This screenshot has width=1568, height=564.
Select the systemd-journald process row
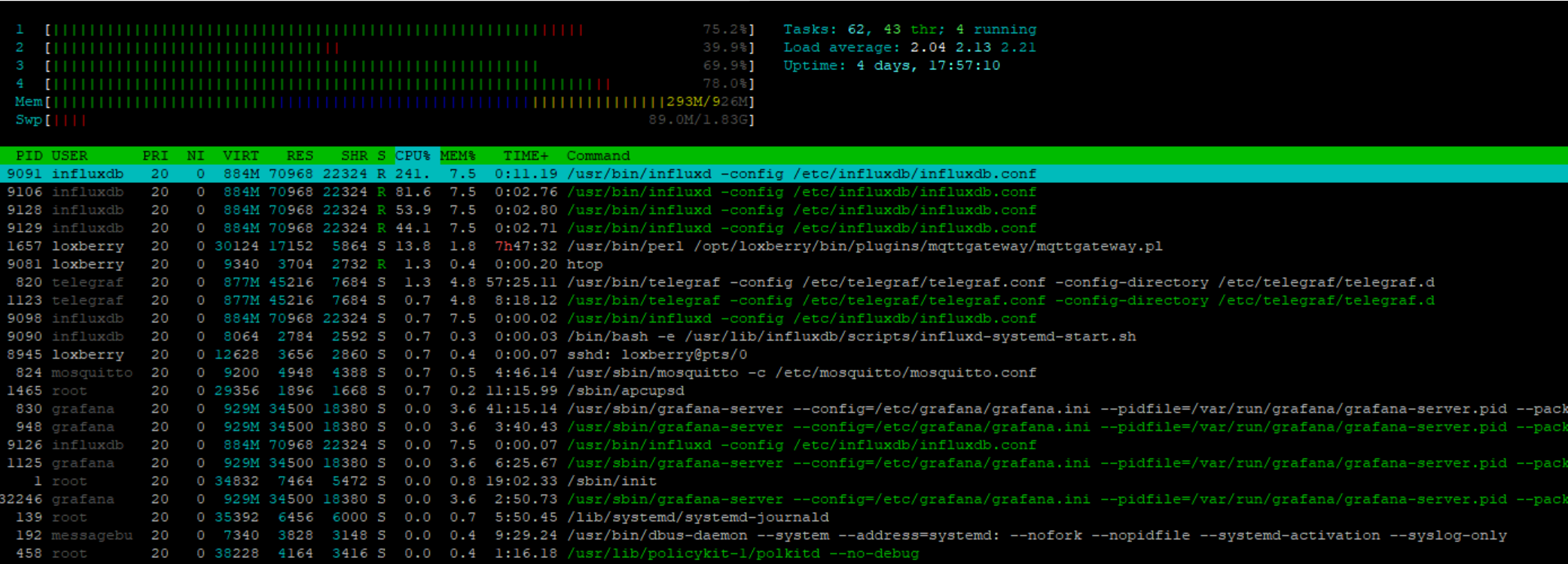[x=784, y=517]
